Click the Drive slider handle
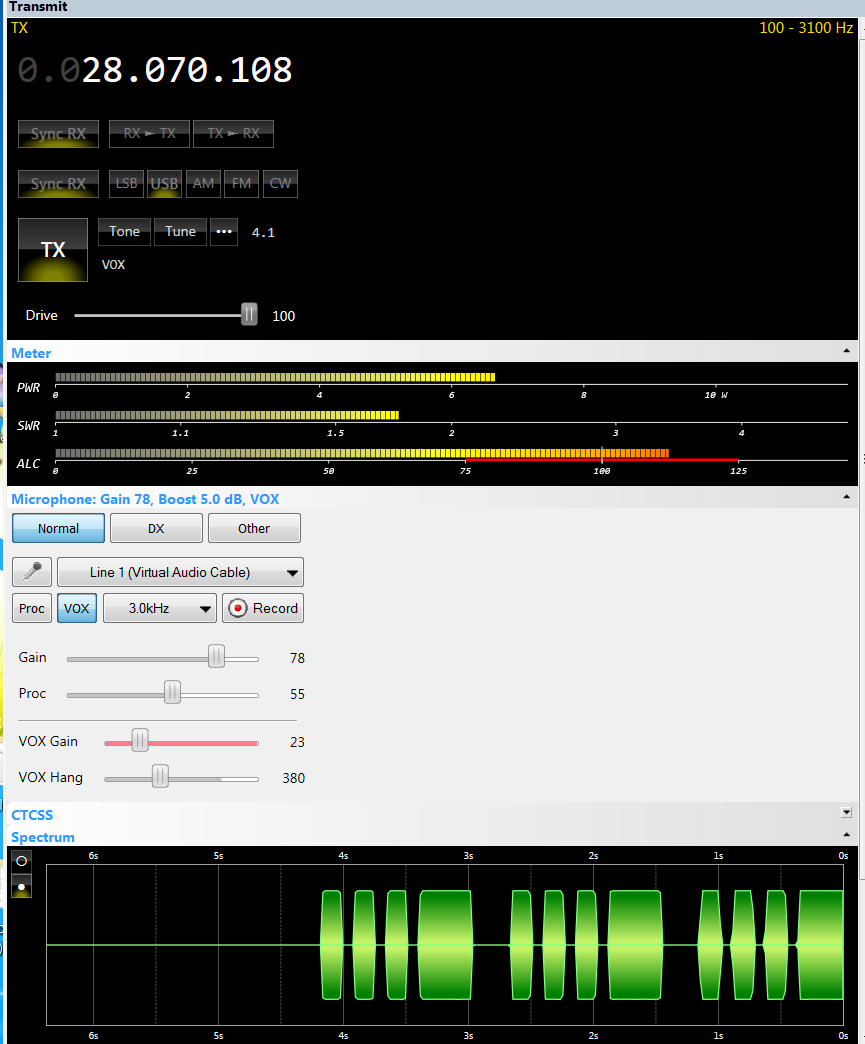This screenshot has height=1044, width=865. [249, 315]
